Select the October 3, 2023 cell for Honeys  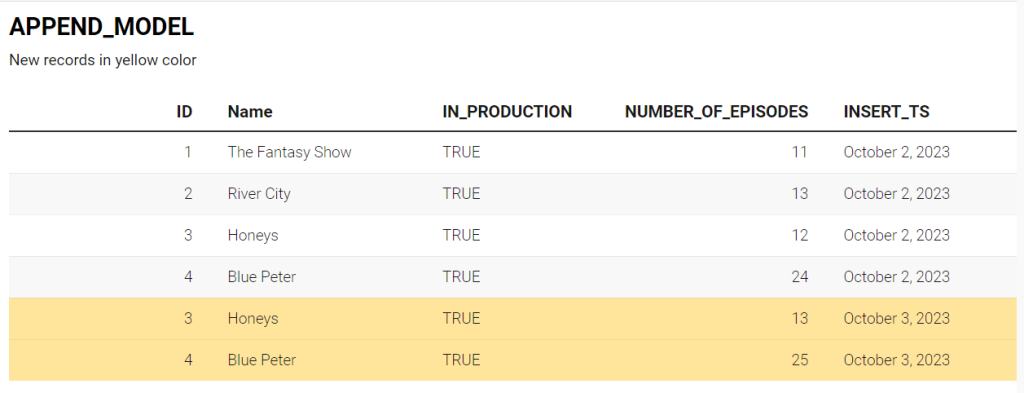pos(897,319)
